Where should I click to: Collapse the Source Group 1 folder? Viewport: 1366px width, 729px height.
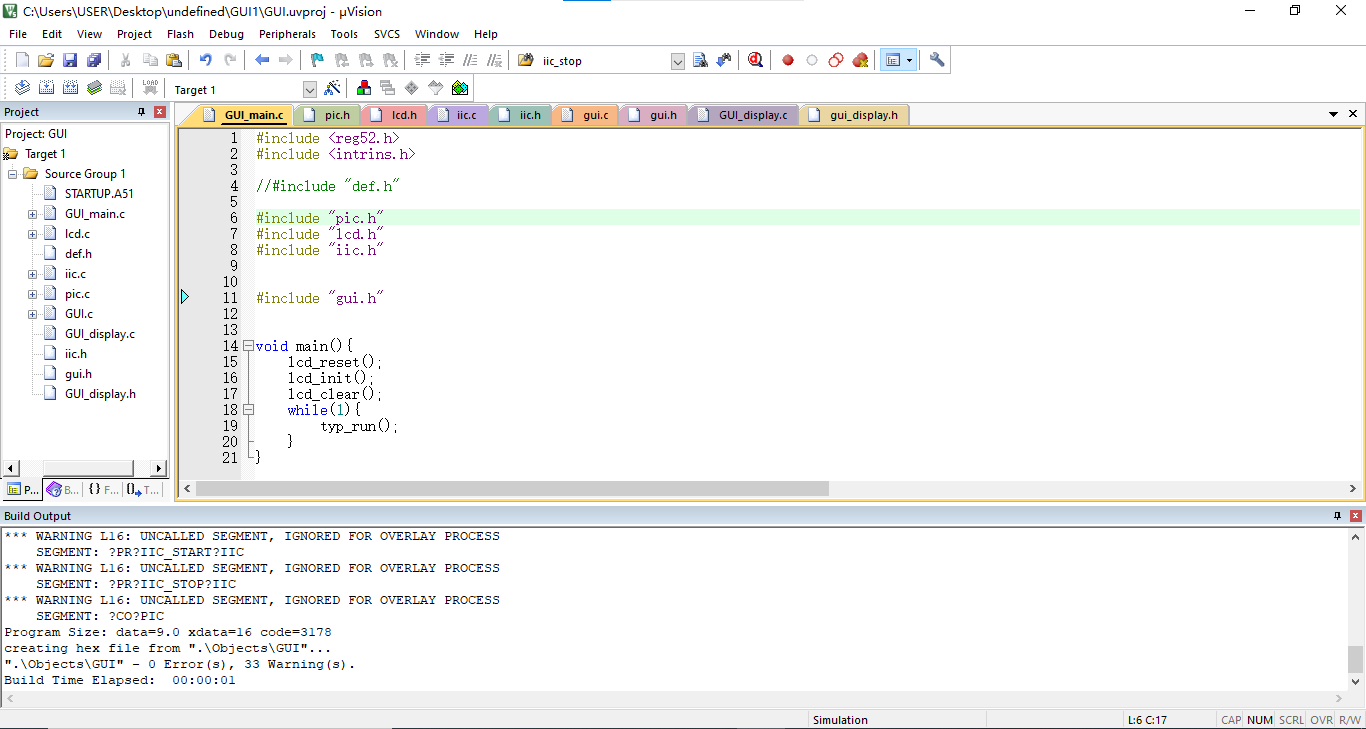13,174
